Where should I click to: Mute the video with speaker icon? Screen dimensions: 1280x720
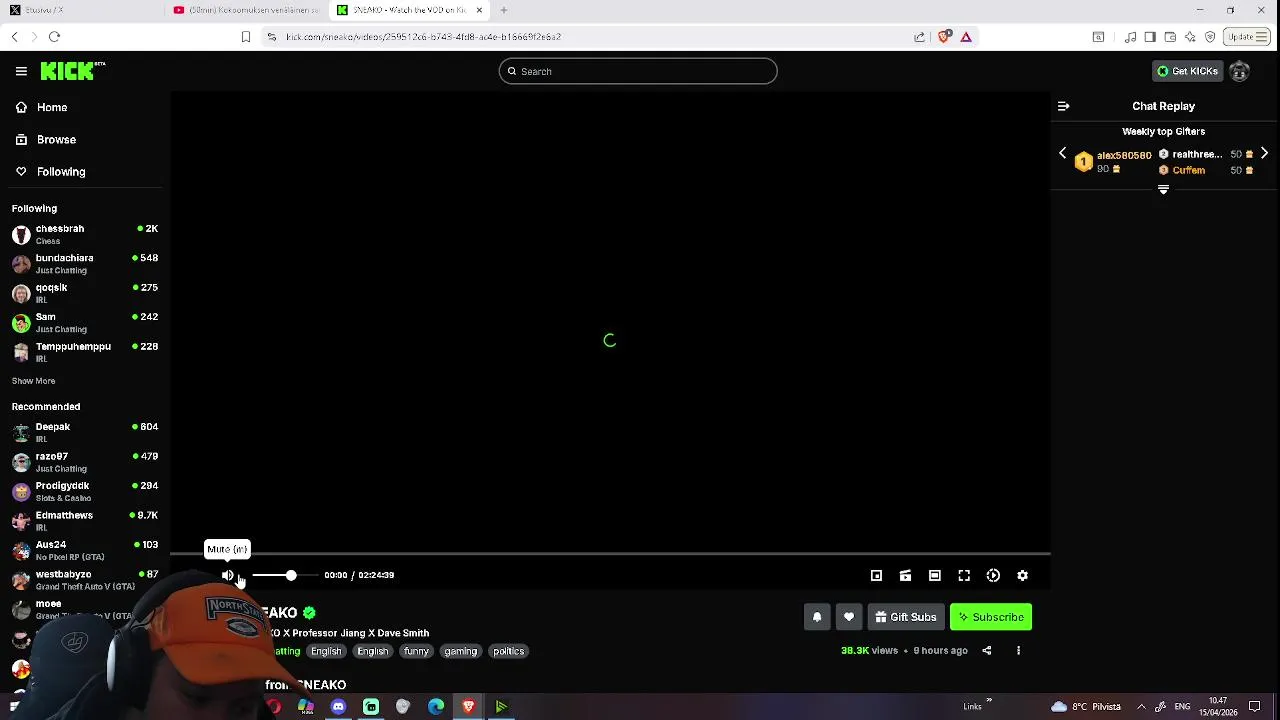click(228, 575)
